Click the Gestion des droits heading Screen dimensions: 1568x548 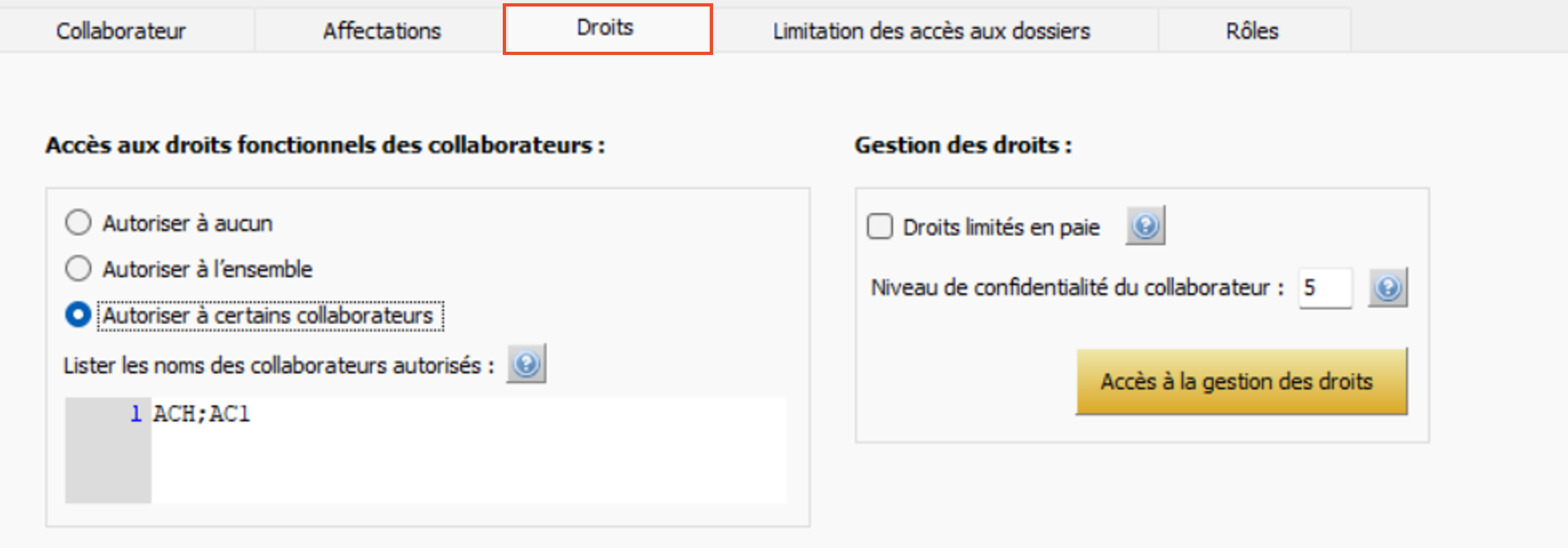pos(962,145)
